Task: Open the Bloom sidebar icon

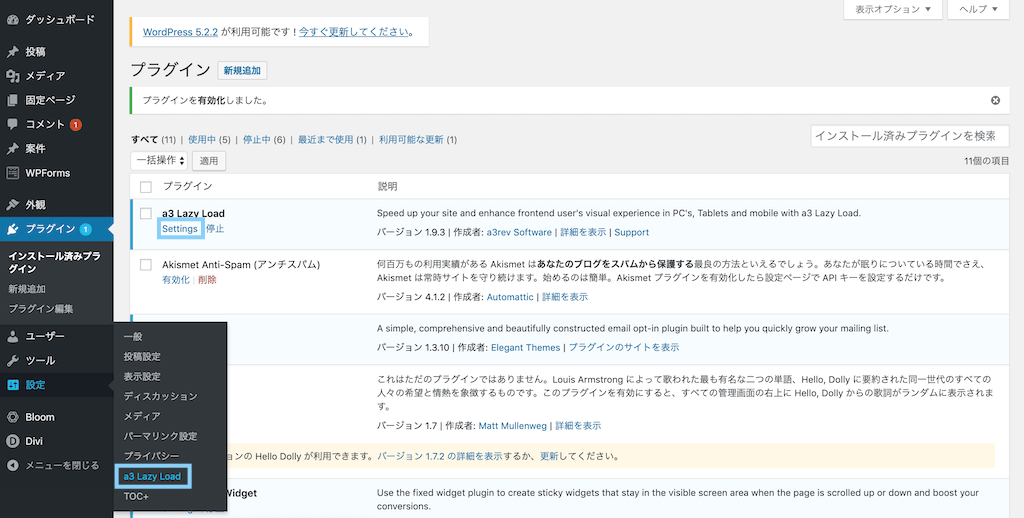Action: [12, 417]
